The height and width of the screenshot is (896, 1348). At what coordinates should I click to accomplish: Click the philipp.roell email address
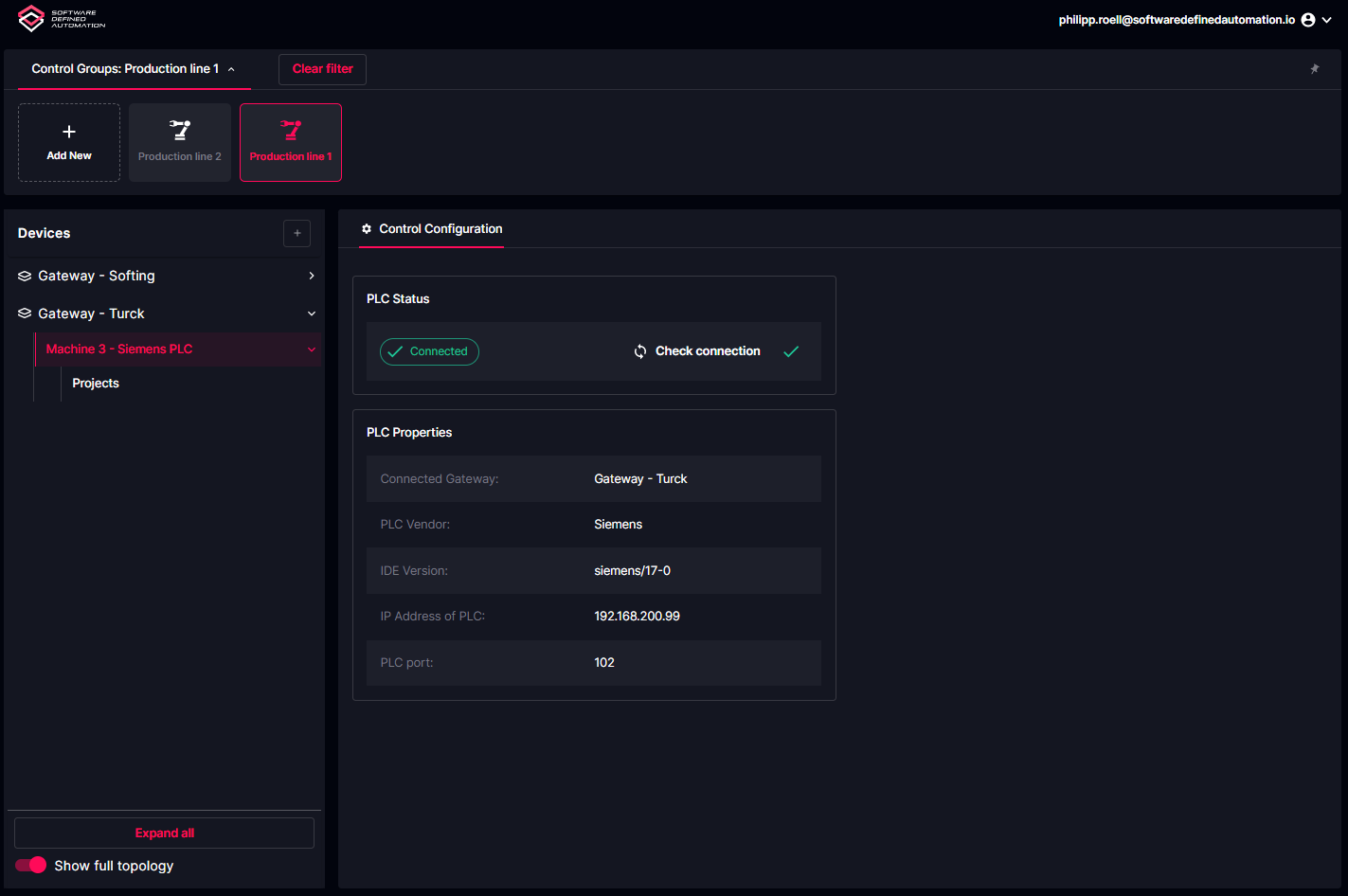coord(1177,20)
